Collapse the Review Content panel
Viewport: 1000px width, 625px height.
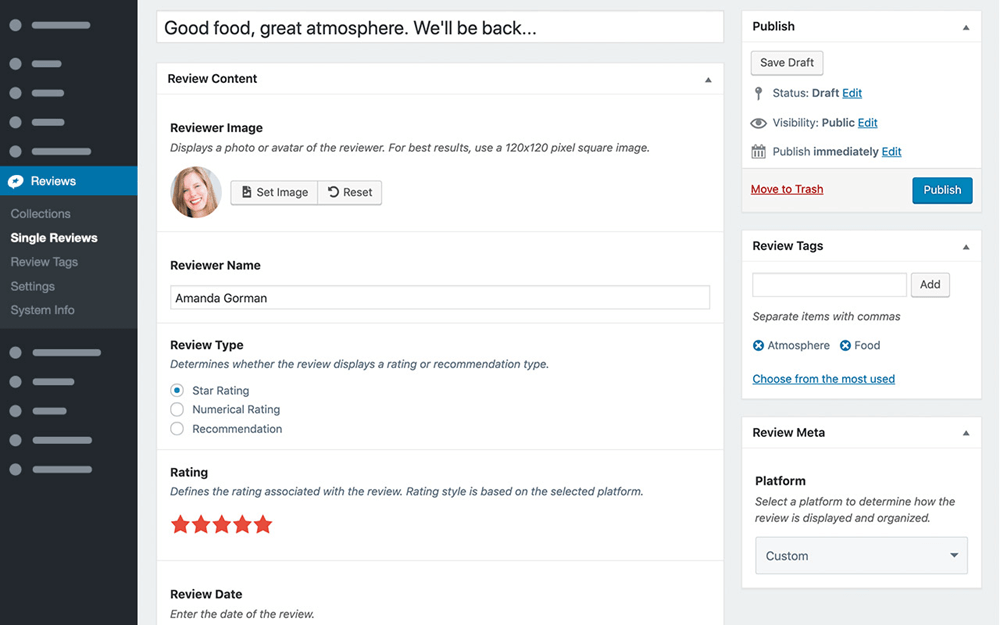pos(708,79)
